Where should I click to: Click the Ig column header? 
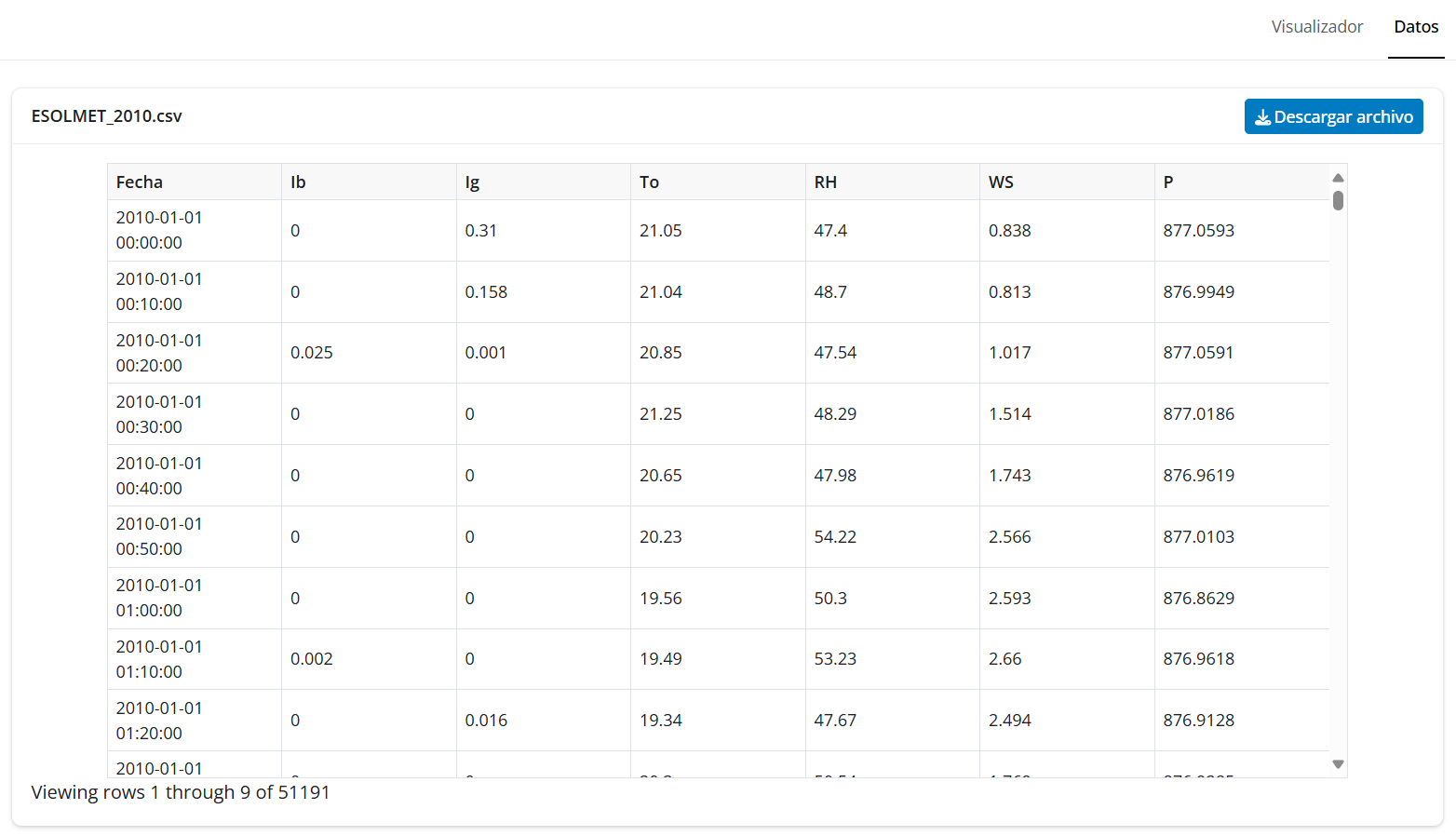[x=472, y=182]
